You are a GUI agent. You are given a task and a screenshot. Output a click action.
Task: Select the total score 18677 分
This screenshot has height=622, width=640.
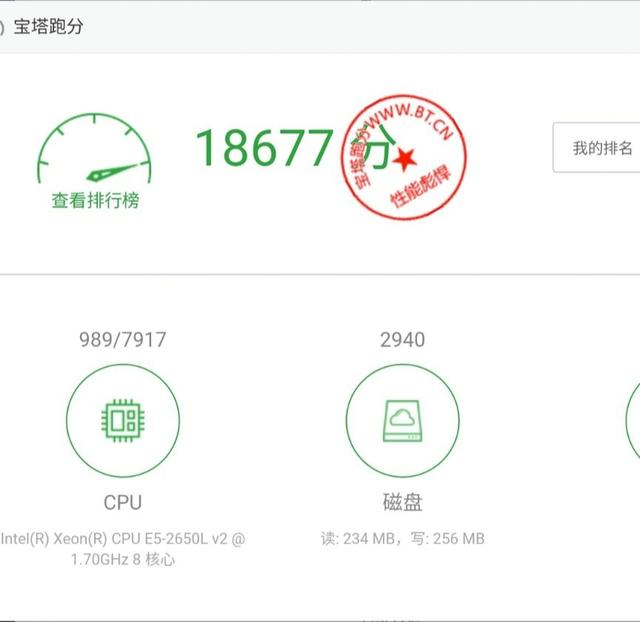[x=297, y=147]
